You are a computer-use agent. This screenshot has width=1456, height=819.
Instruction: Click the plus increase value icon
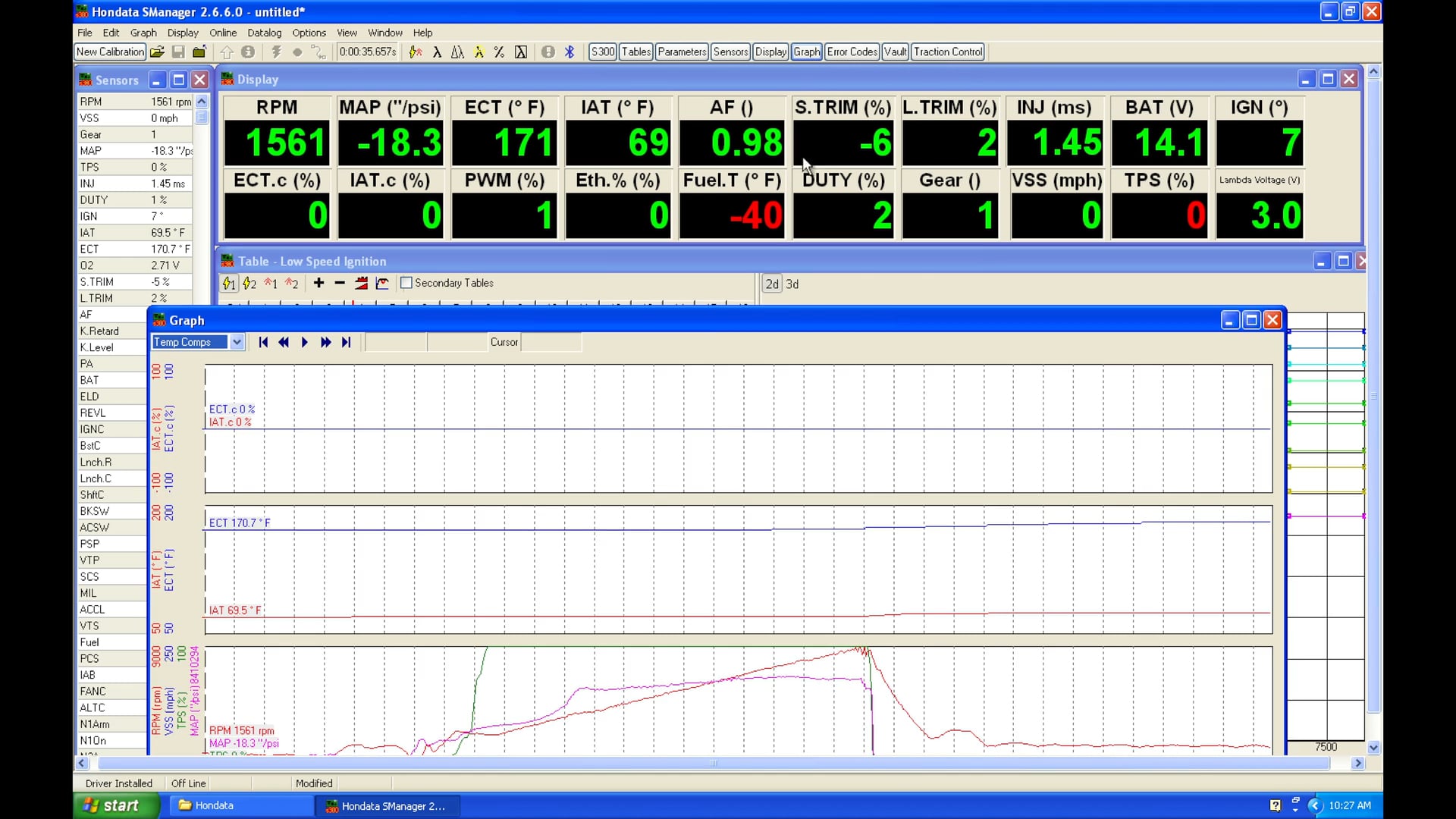pos(318,284)
